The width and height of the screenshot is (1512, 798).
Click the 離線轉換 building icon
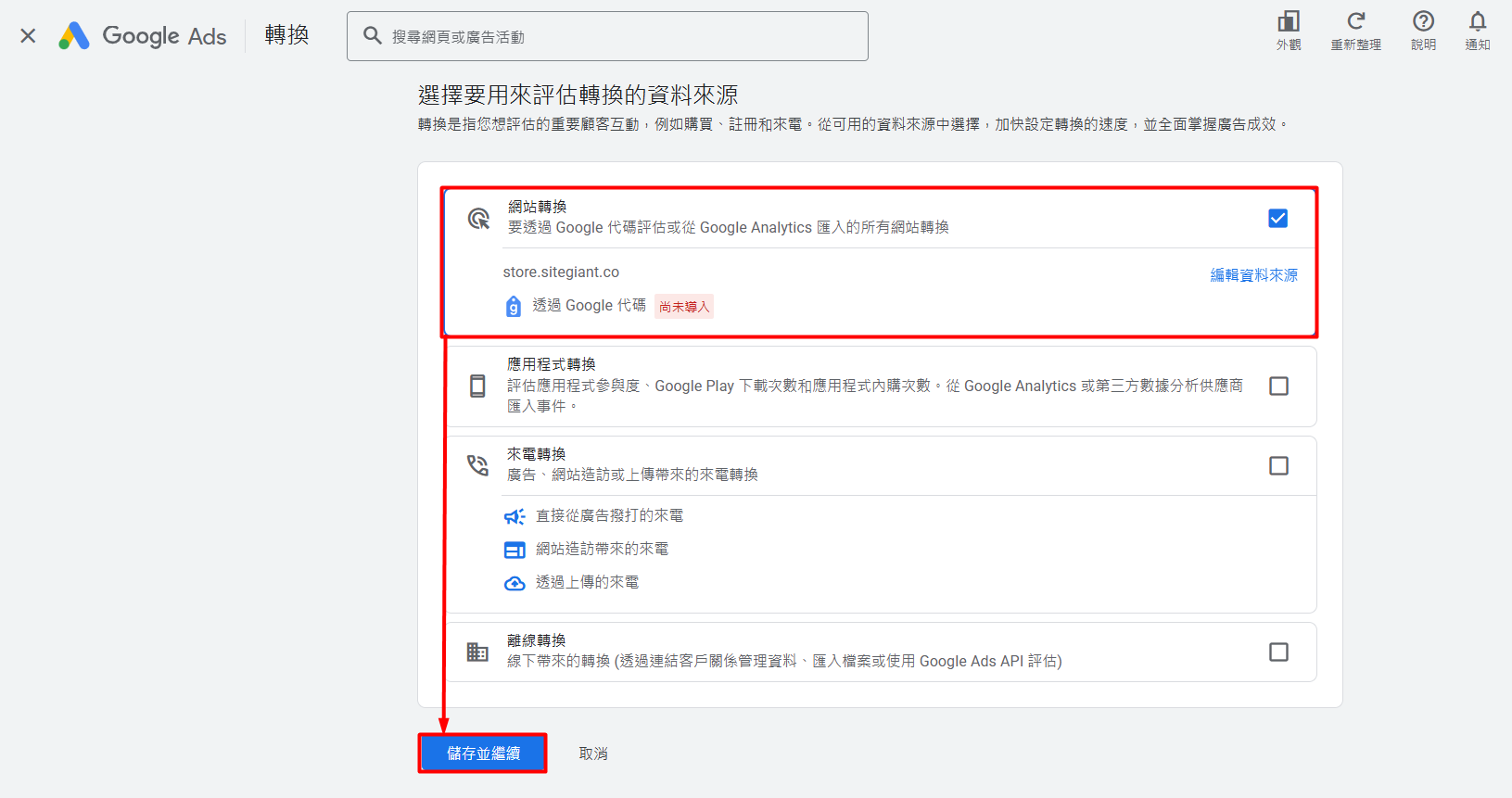click(477, 652)
